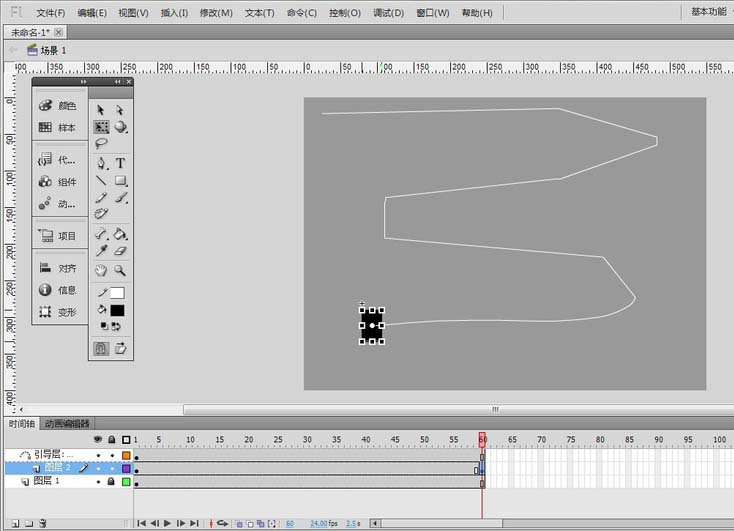Toggle lock dot of 图层 2
The image size is (734, 531).
pyautogui.click(x=112, y=468)
